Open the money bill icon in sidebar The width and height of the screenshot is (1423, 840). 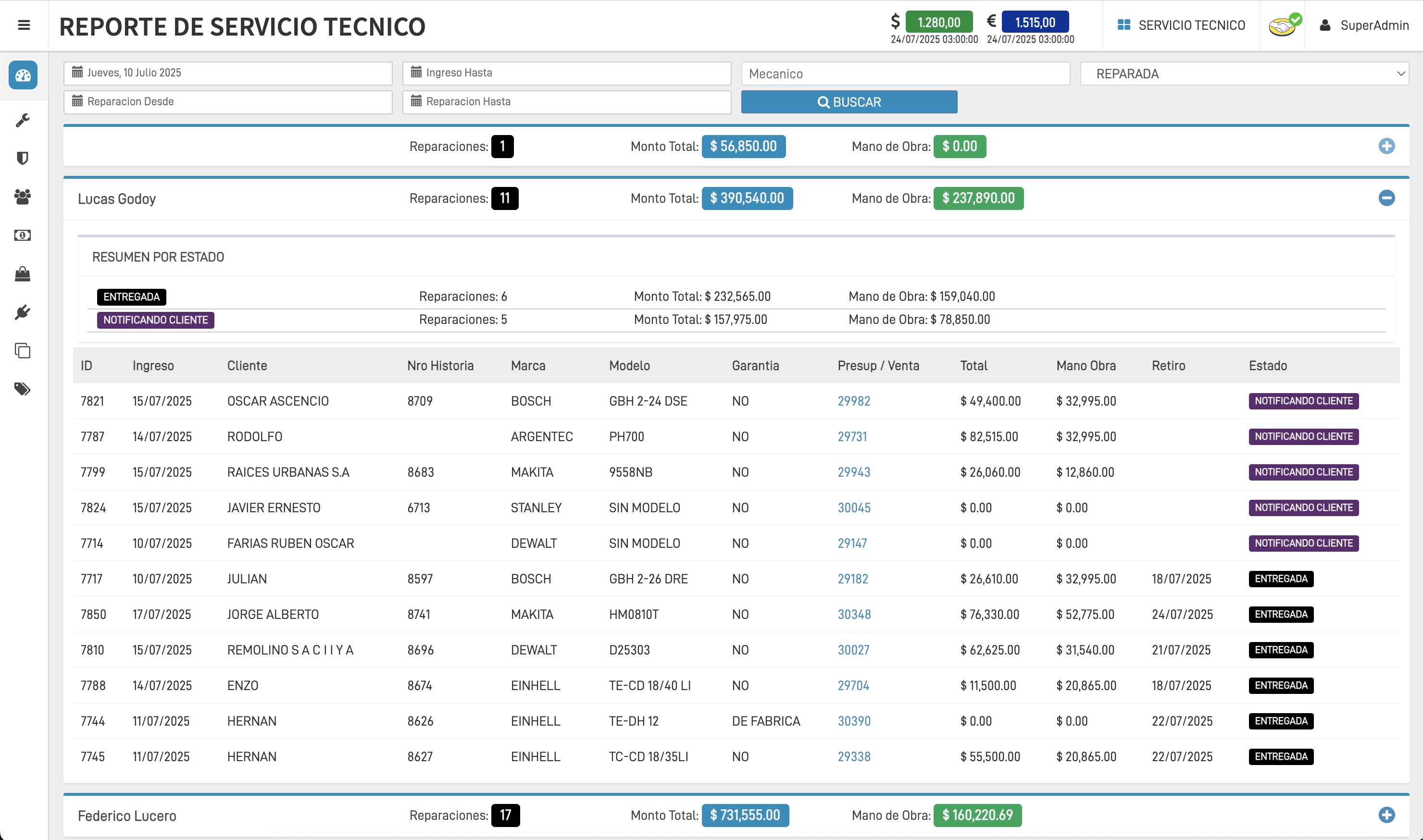(23, 235)
